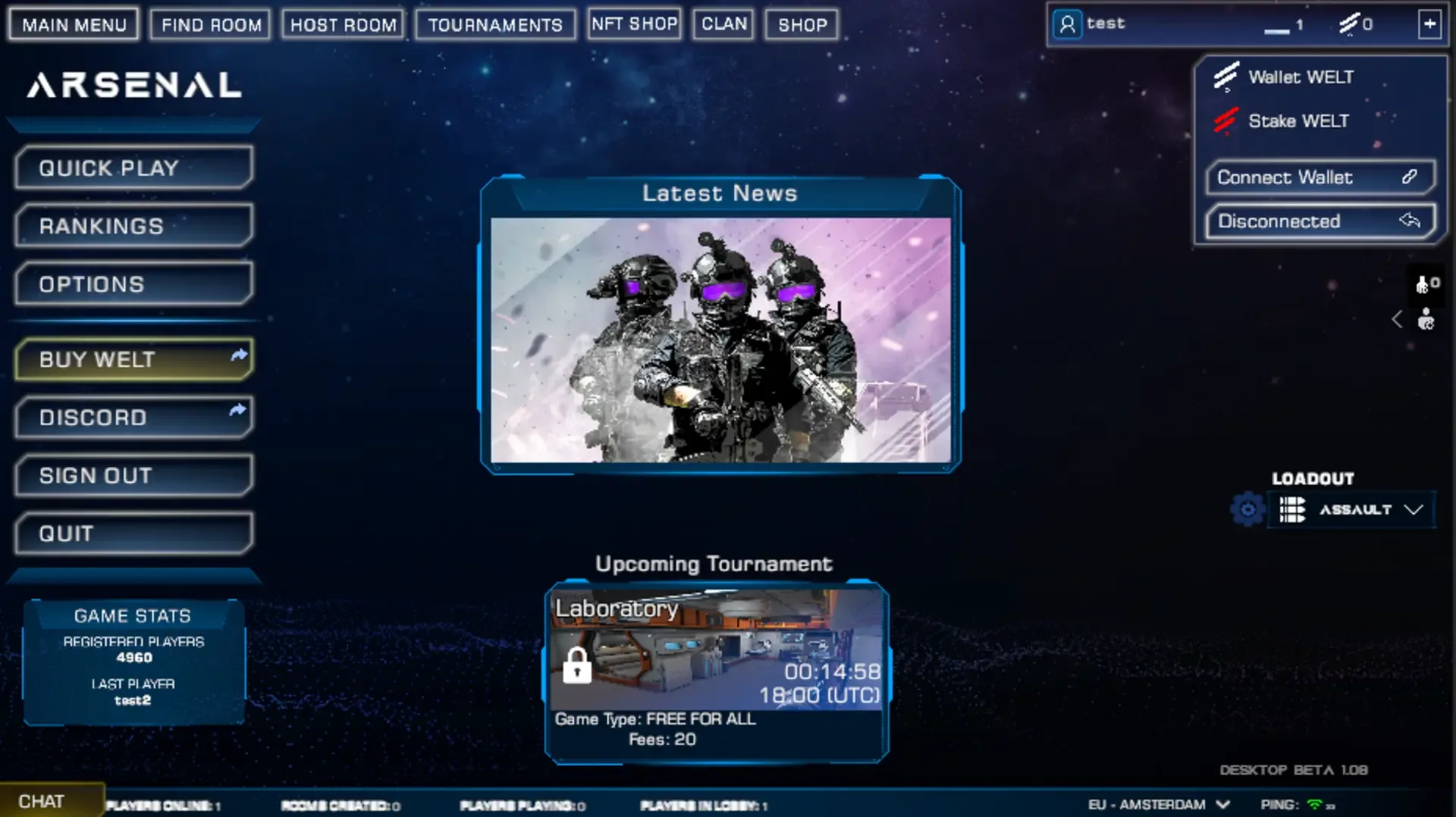Open the Latest News image
Viewport: 1456px width, 817px height.
point(720,340)
